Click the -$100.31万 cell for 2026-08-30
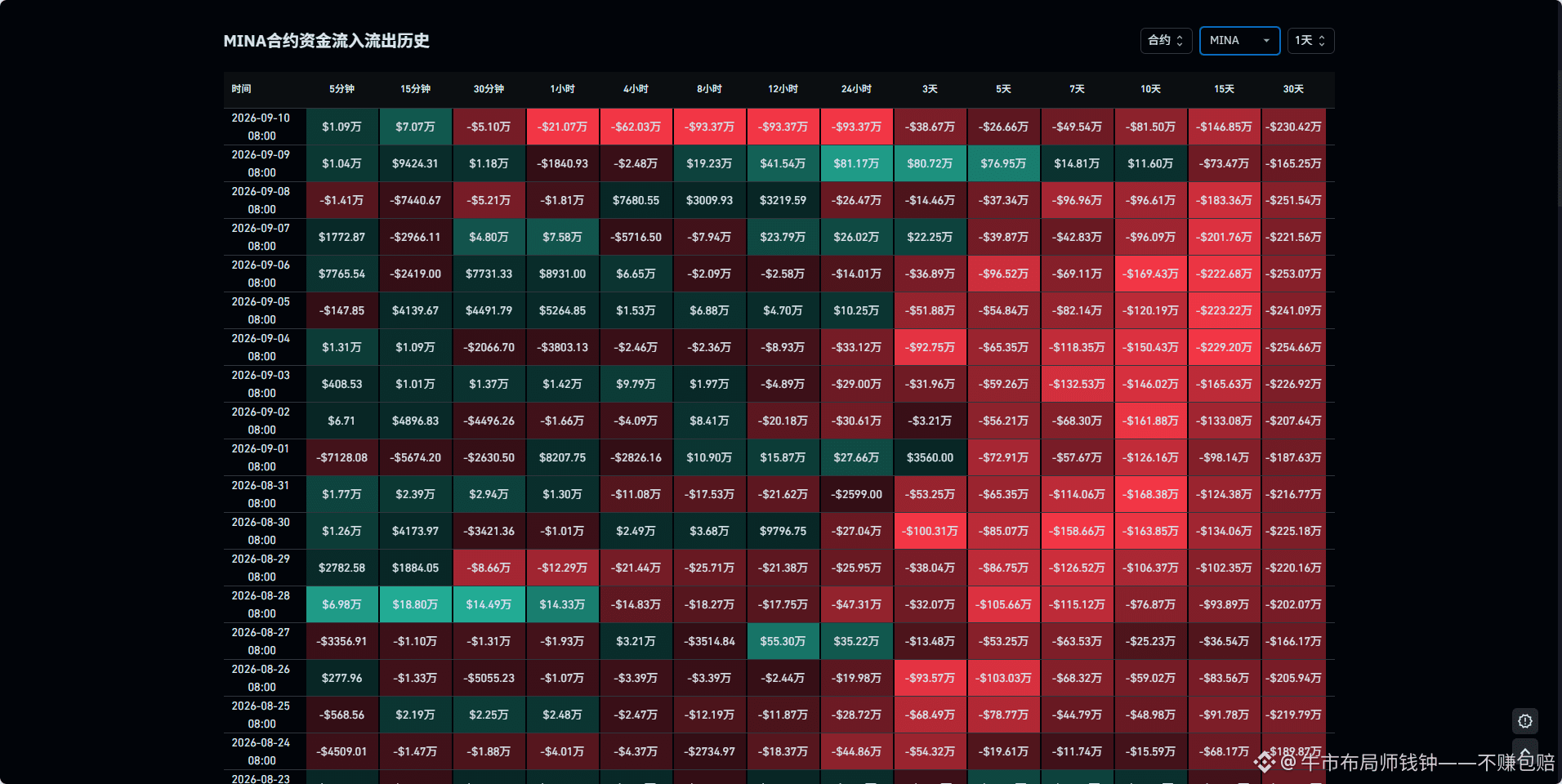This screenshot has width=1562, height=784. (930, 531)
